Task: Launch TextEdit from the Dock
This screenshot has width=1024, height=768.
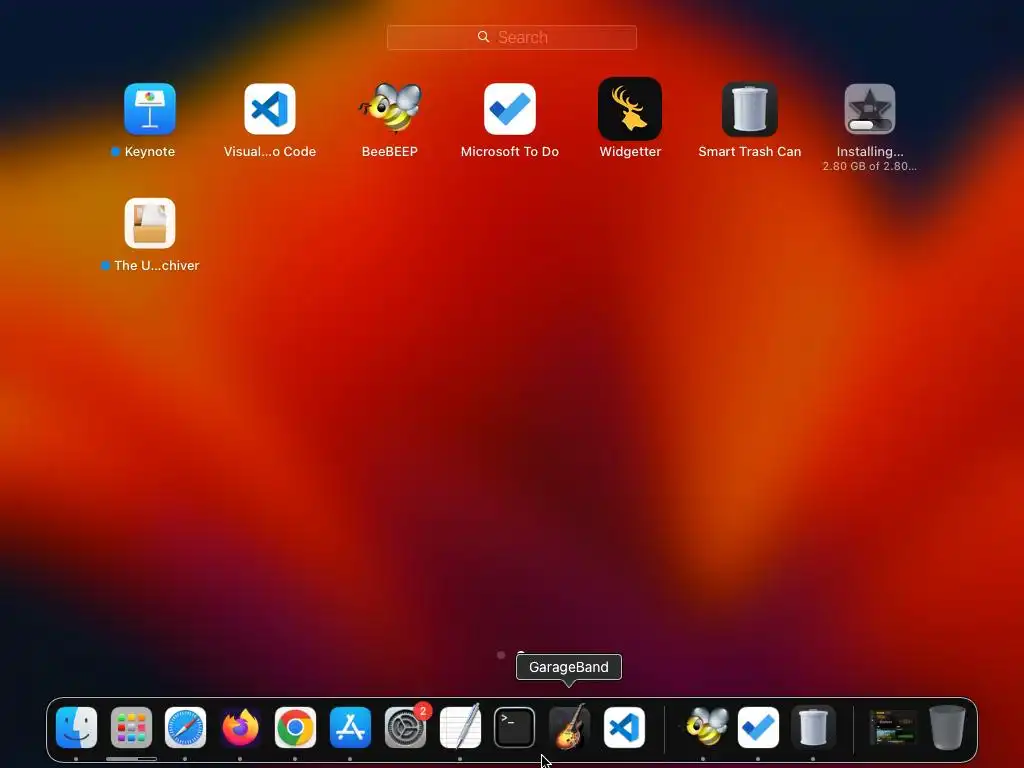Action: 460,726
